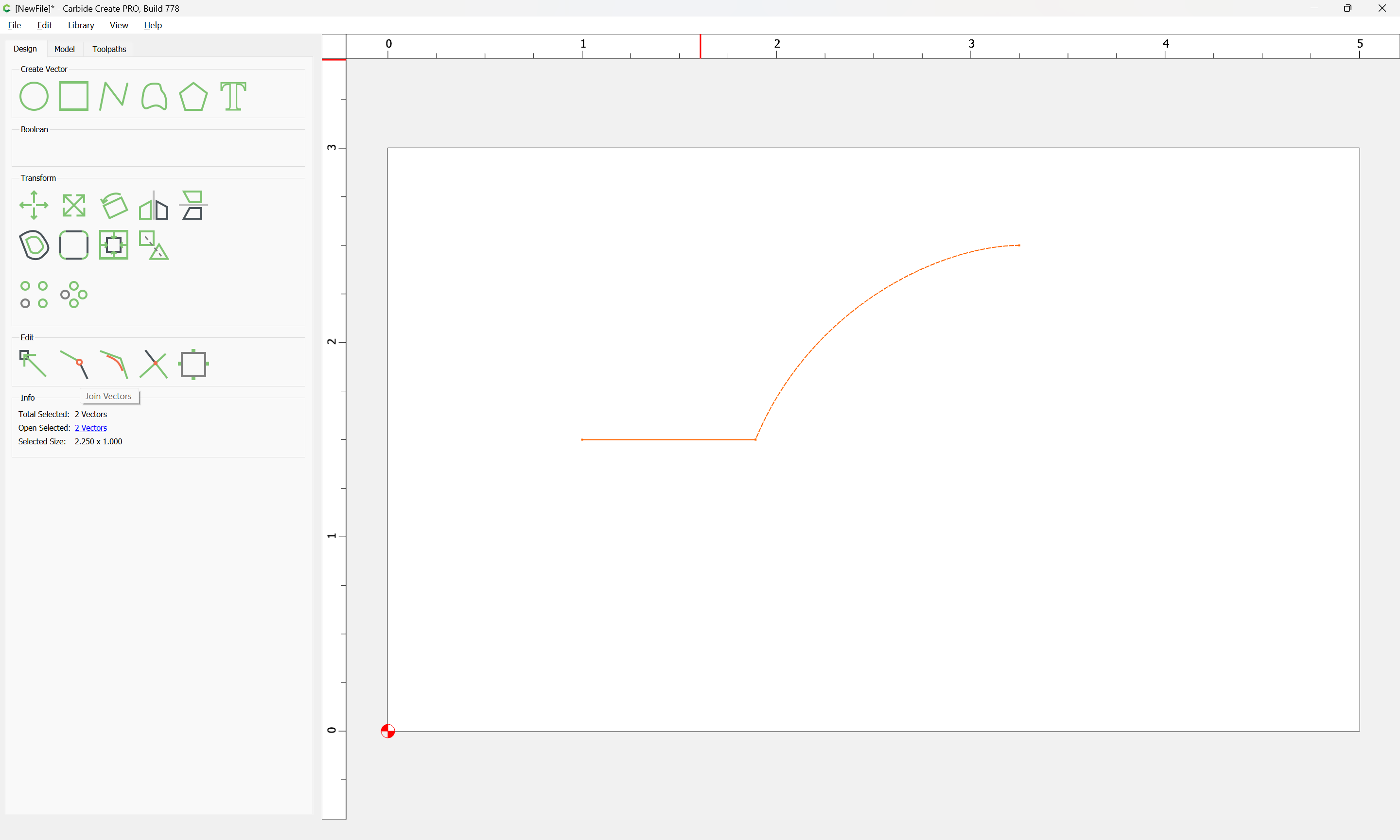This screenshot has width=1400, height=840.
Task: Click the Mirror transform icon
Action: (x=154, y=206)
